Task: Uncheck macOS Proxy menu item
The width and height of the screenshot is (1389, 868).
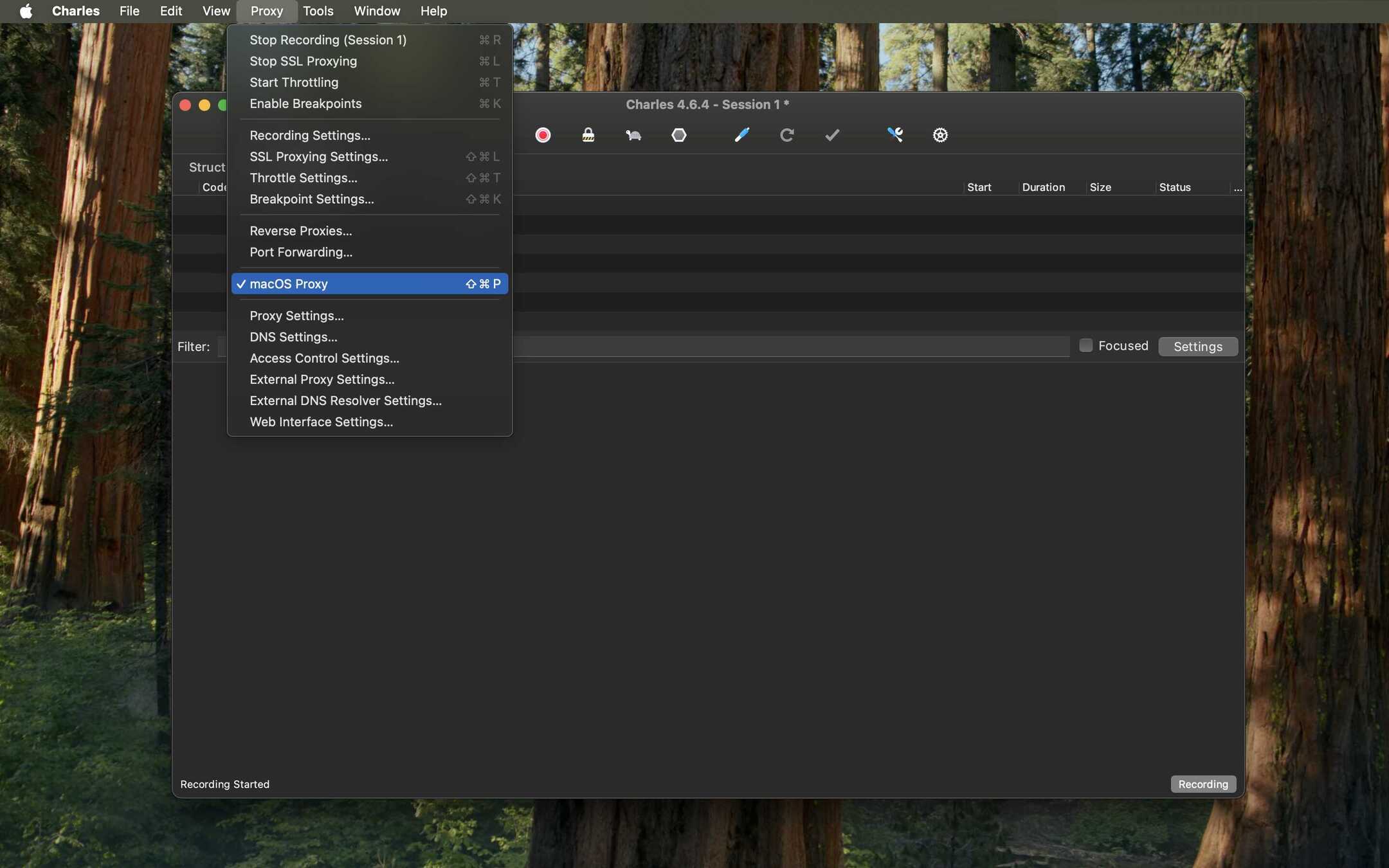Action: pos(370,284)
